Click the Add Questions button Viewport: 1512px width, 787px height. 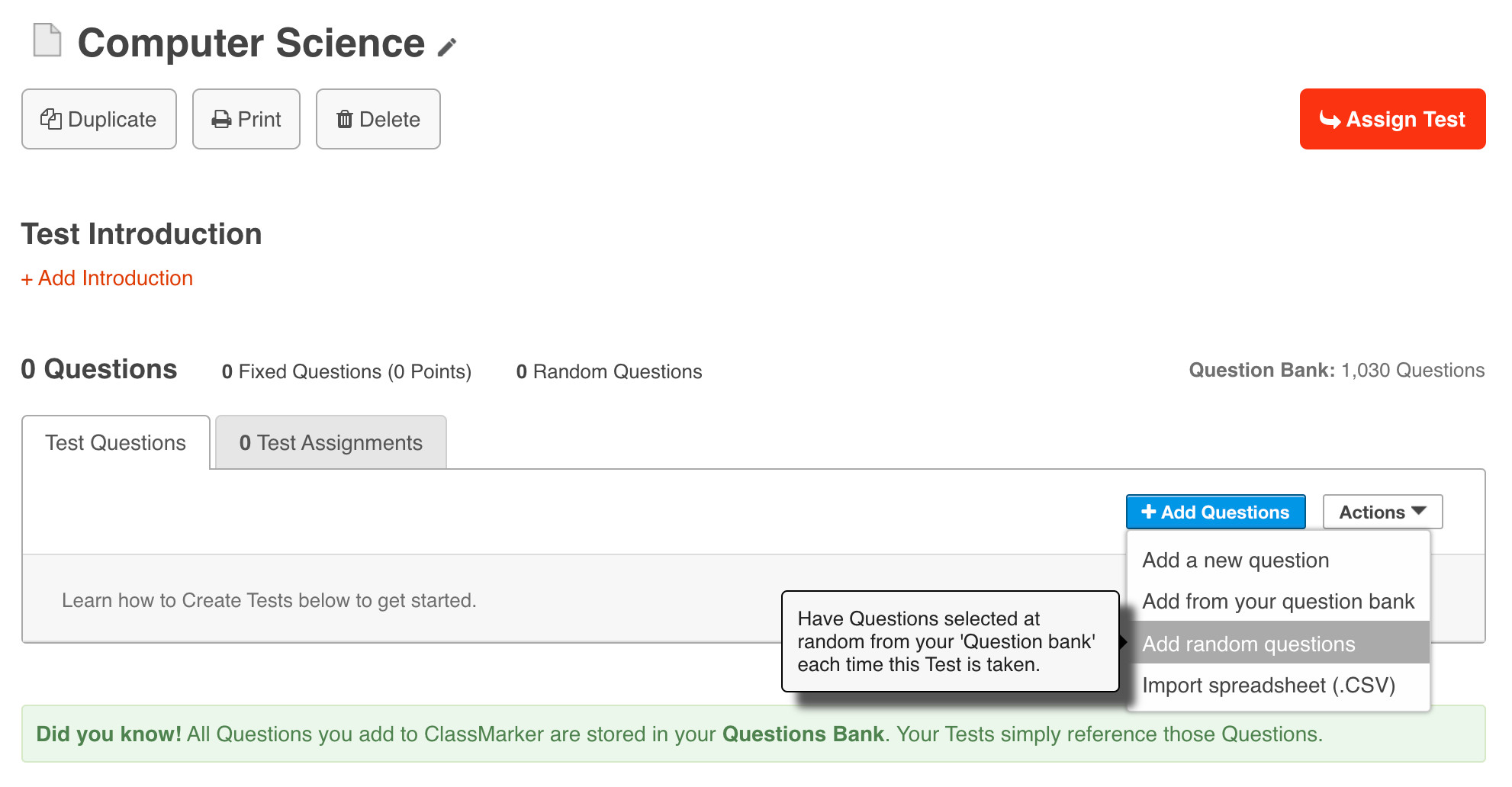[x=1215, y=512]
